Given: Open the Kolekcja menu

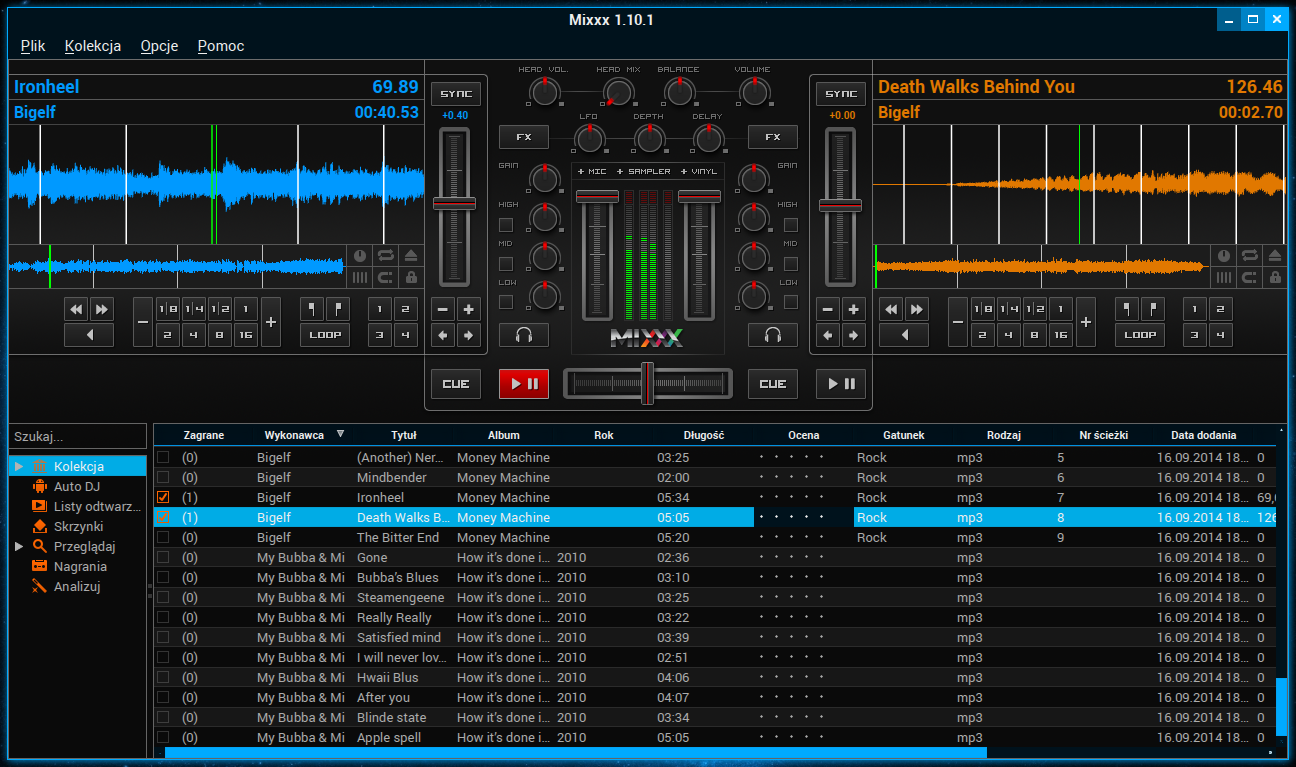Looking at the screenshot, I should (93, 46).
